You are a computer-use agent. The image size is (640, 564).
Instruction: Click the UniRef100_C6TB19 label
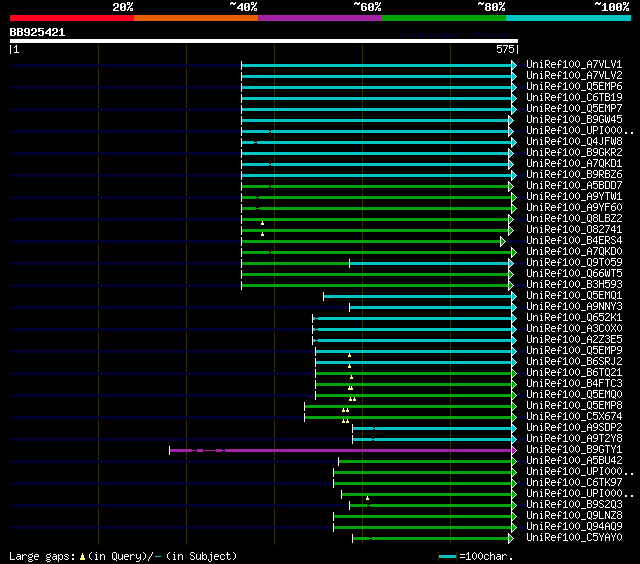[x=574, y=98]
